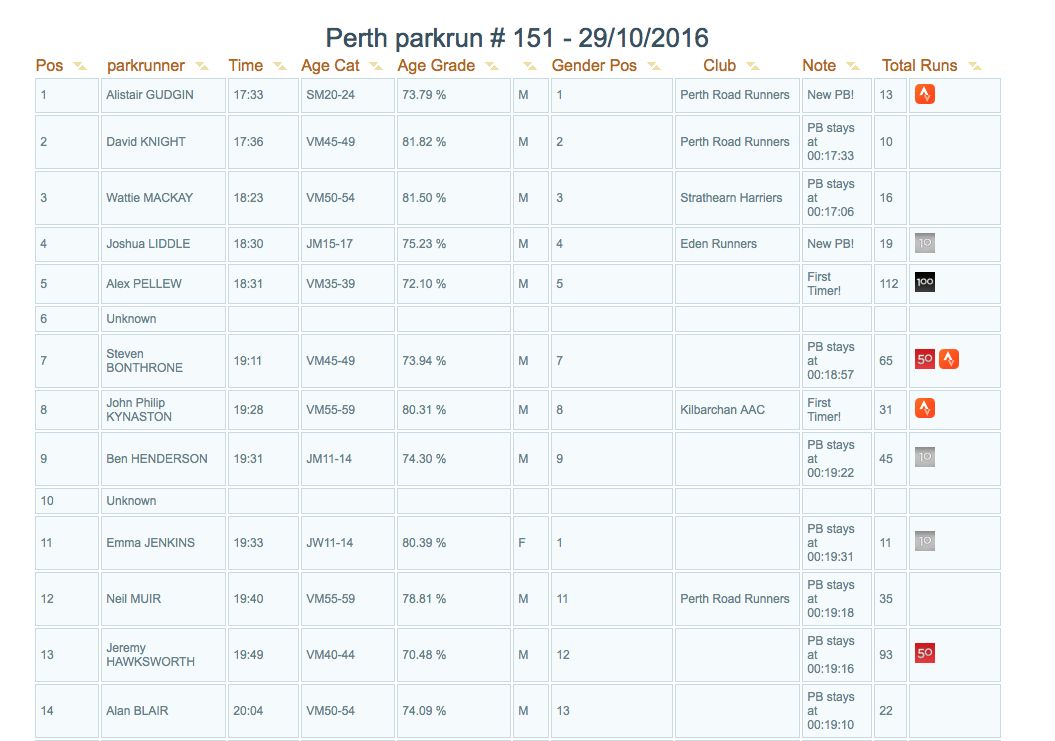Click the 50 club badge for Steven BONTHRONE
This screenshot has width=1055, height=741.
[924, 359]
